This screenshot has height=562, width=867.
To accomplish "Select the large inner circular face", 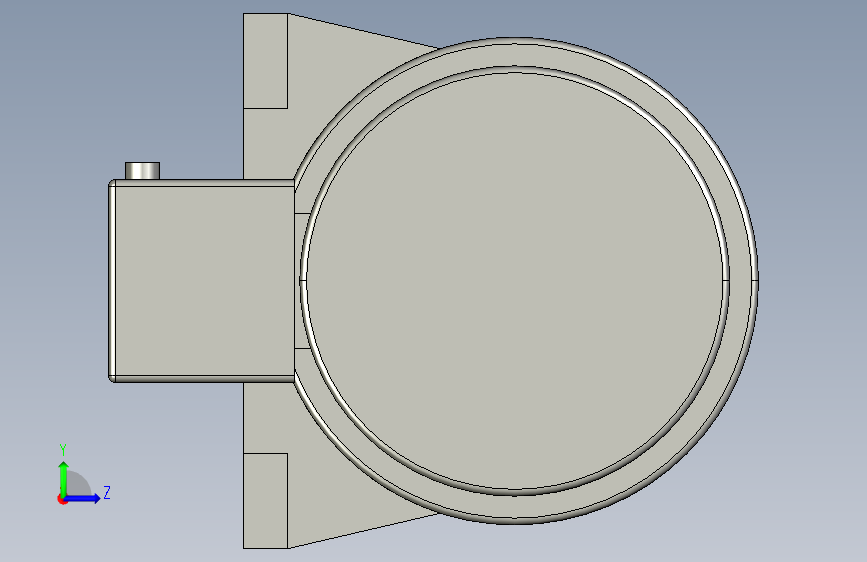I will pyautogui.click(x=515, y=281).
